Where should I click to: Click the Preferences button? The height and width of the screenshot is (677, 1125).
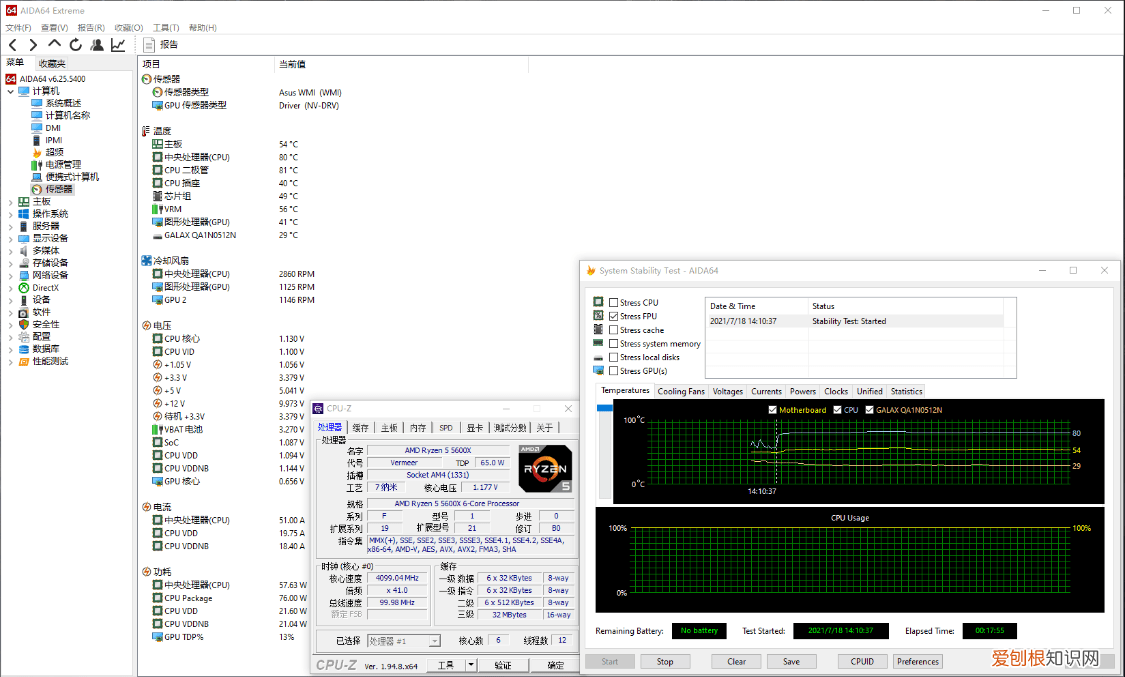pyautogui.click(x=917, y=661)
